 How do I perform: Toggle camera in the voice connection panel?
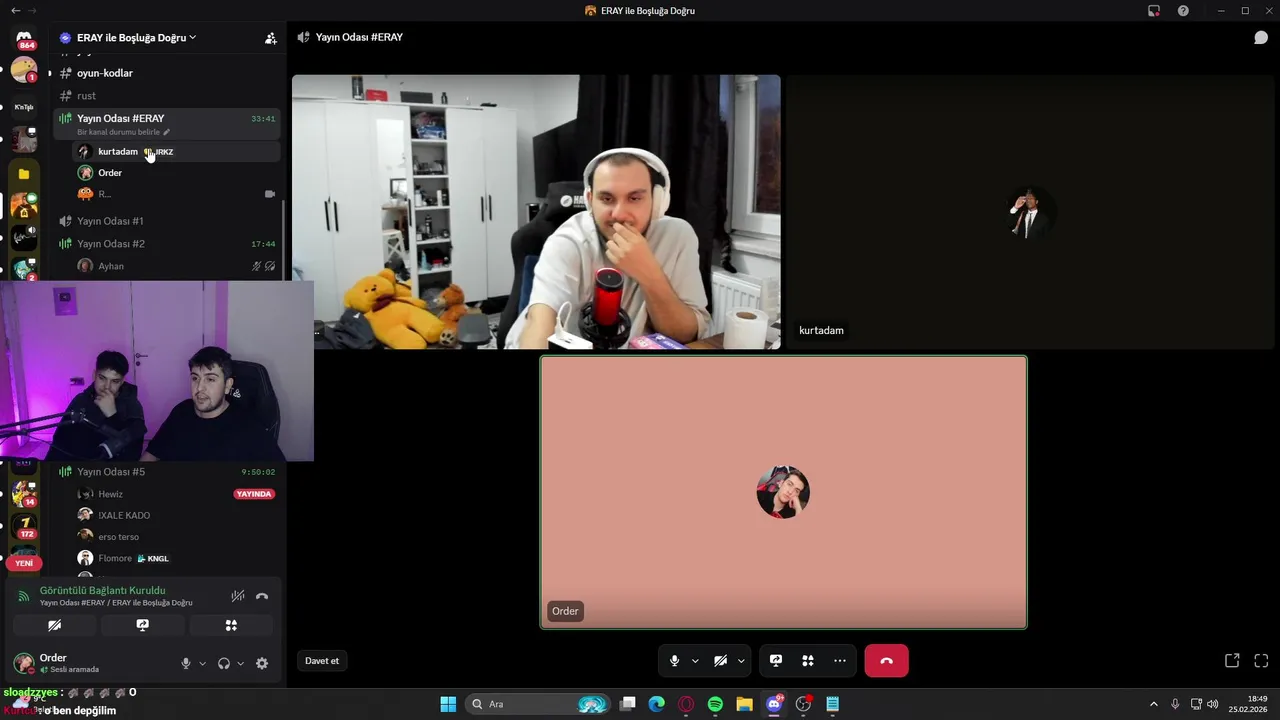pos(55,625)
